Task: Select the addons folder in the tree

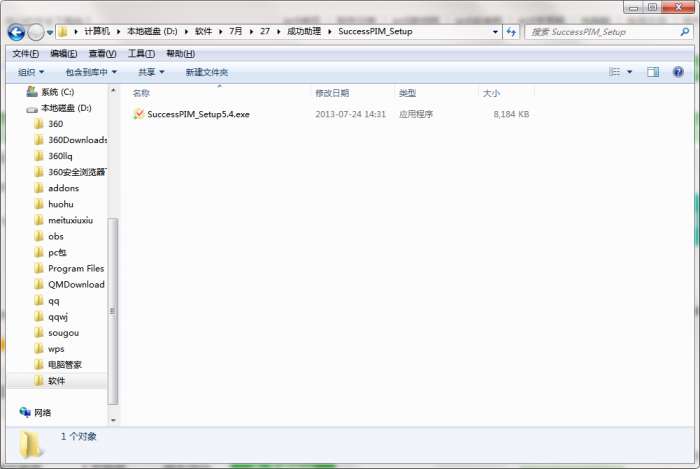Action: [x=63, y=188]
